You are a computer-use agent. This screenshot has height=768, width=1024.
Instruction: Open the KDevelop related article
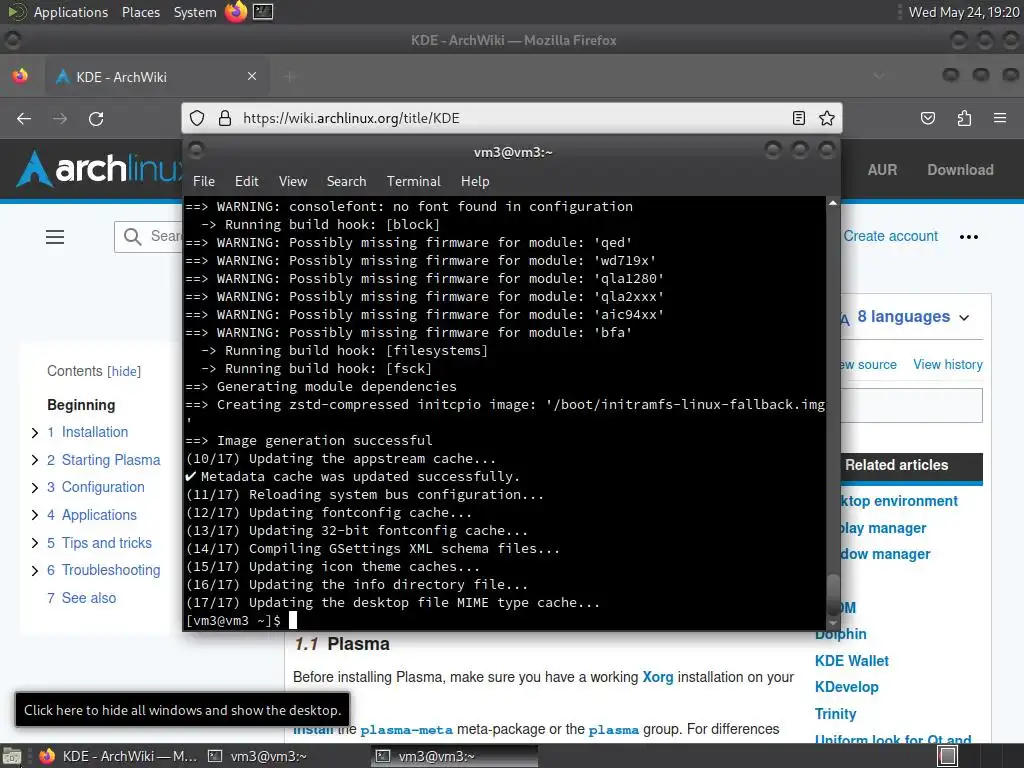(x=846, y=687)
